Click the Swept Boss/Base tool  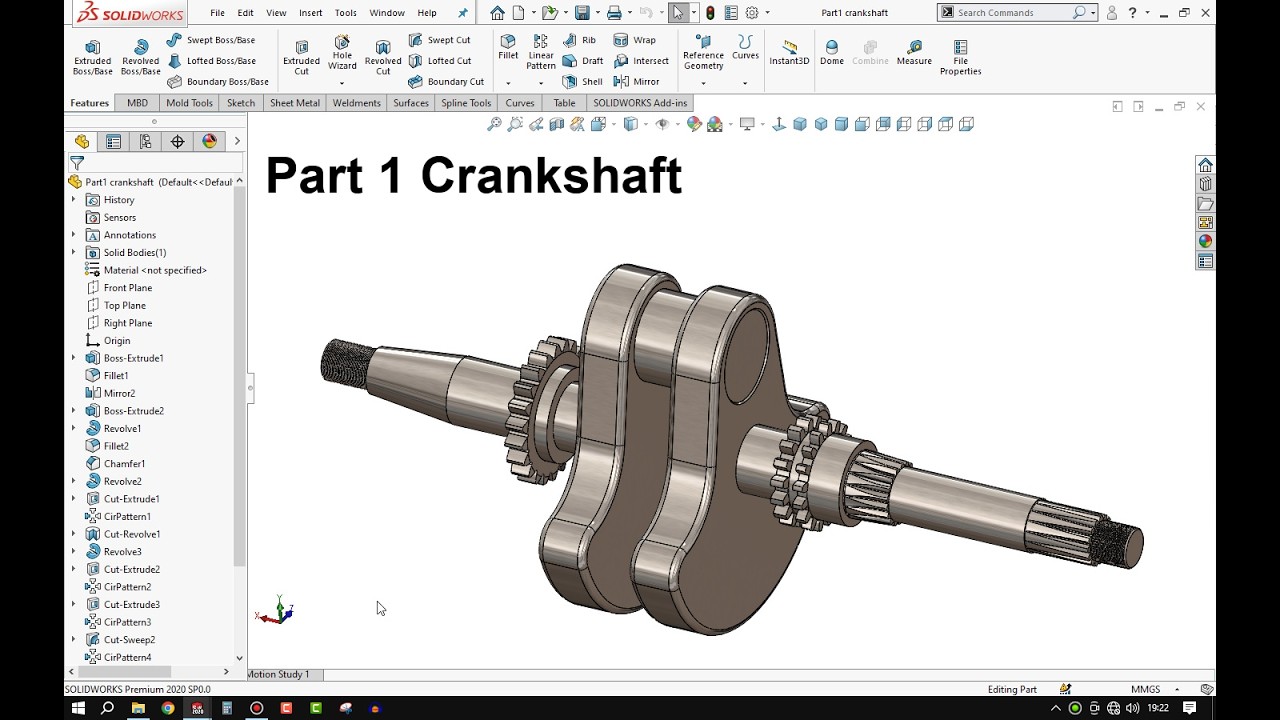[211, 40]
